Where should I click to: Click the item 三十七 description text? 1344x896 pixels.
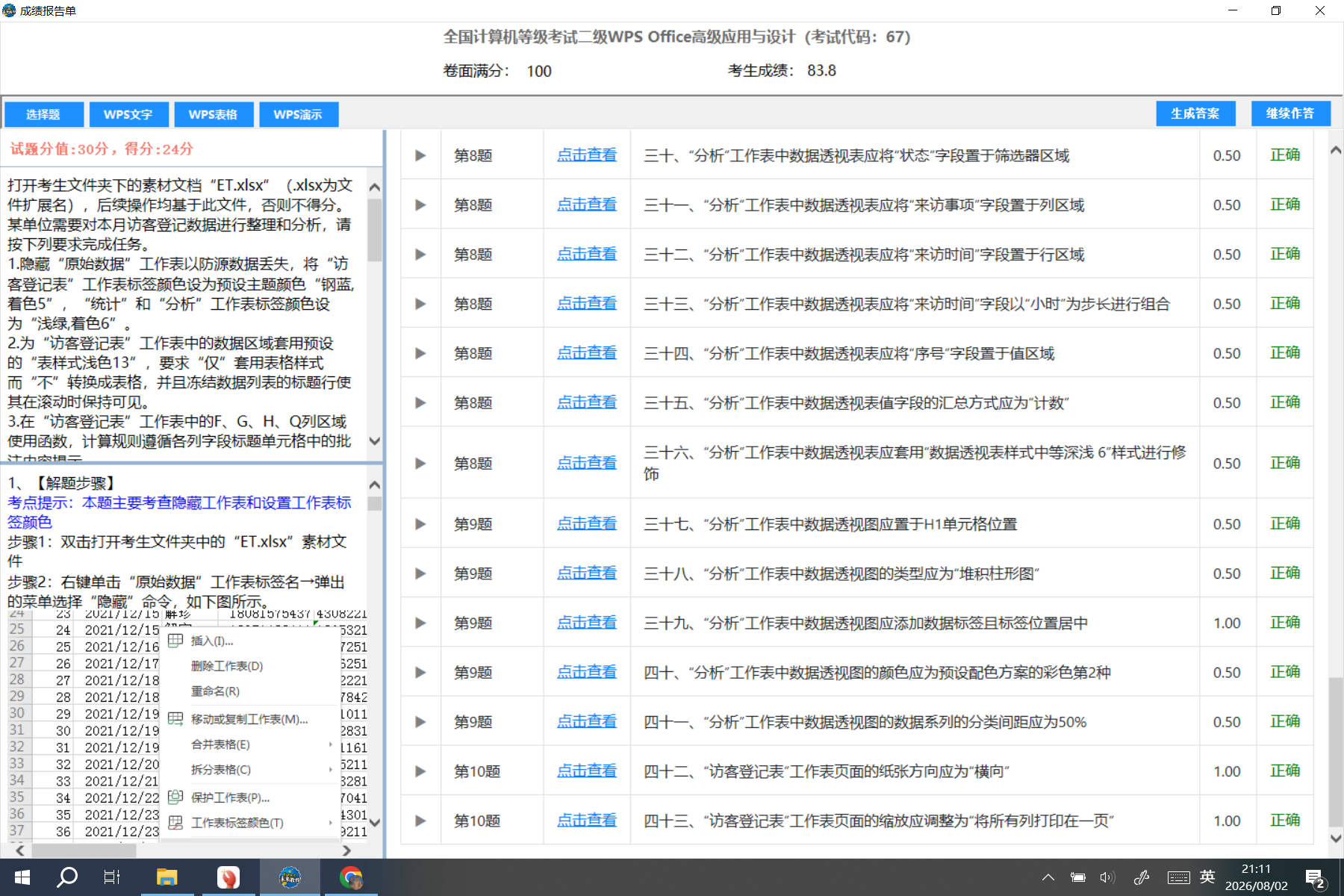[x=830, y=524]
